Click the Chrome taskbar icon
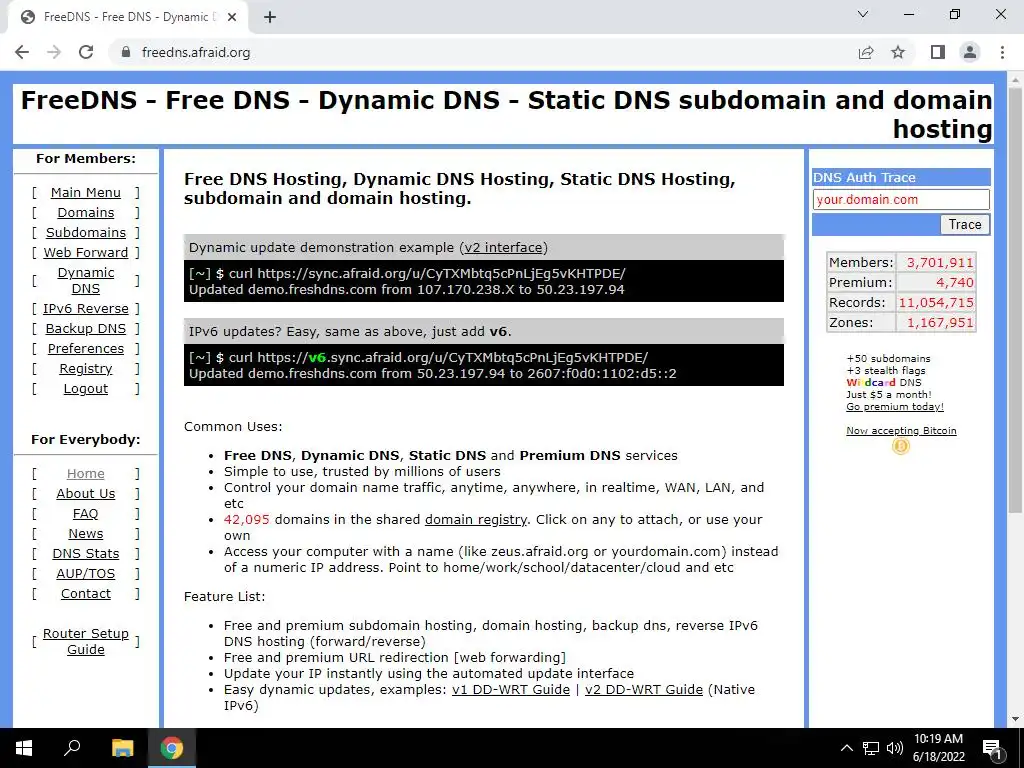 click(172, 748)
